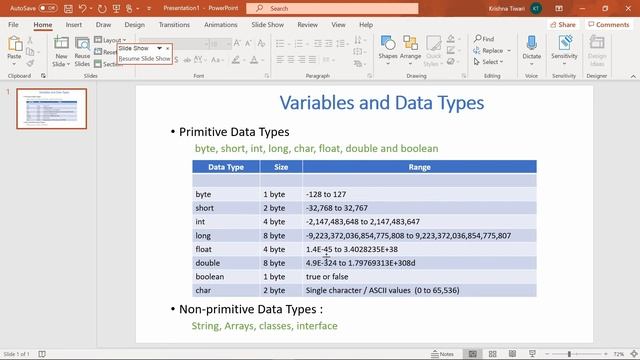Switch to the Draw tab
The image size is (640, 360).
103,24
